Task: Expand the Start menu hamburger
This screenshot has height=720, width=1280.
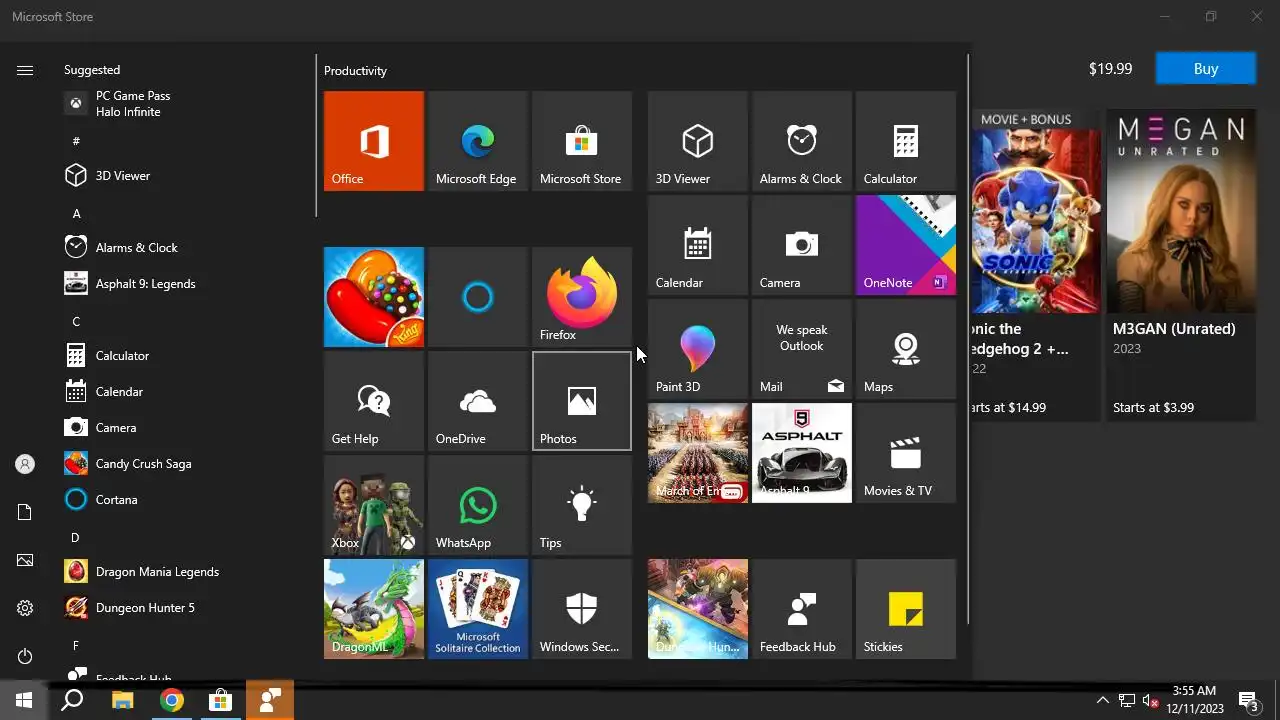Action: [x=25, y=70]
